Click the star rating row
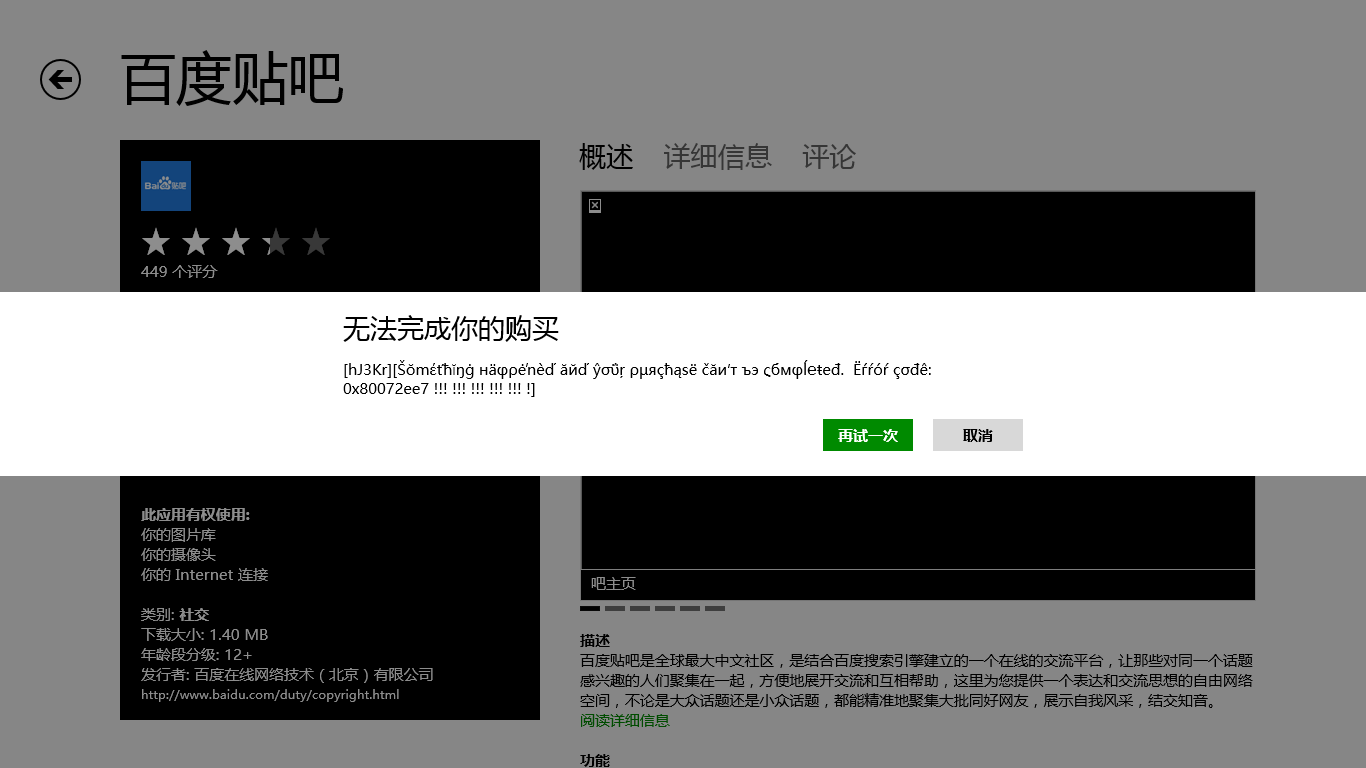Screen dimensions: 1366x768 tap(236, 242)
